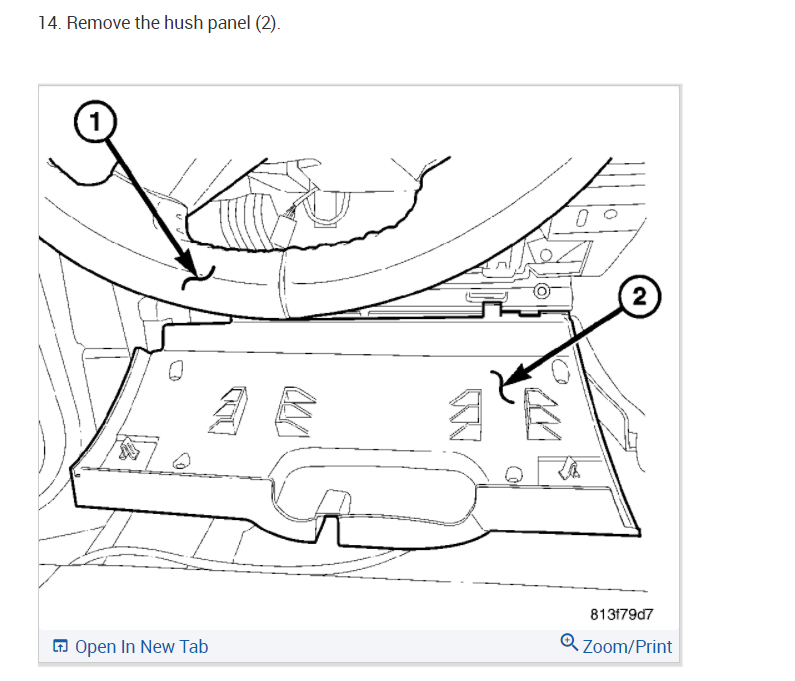Click the figure ID 813f79d7 label
Image resolution: width=795 pixels, height=681 pixels.
click(x=622, y=615)
